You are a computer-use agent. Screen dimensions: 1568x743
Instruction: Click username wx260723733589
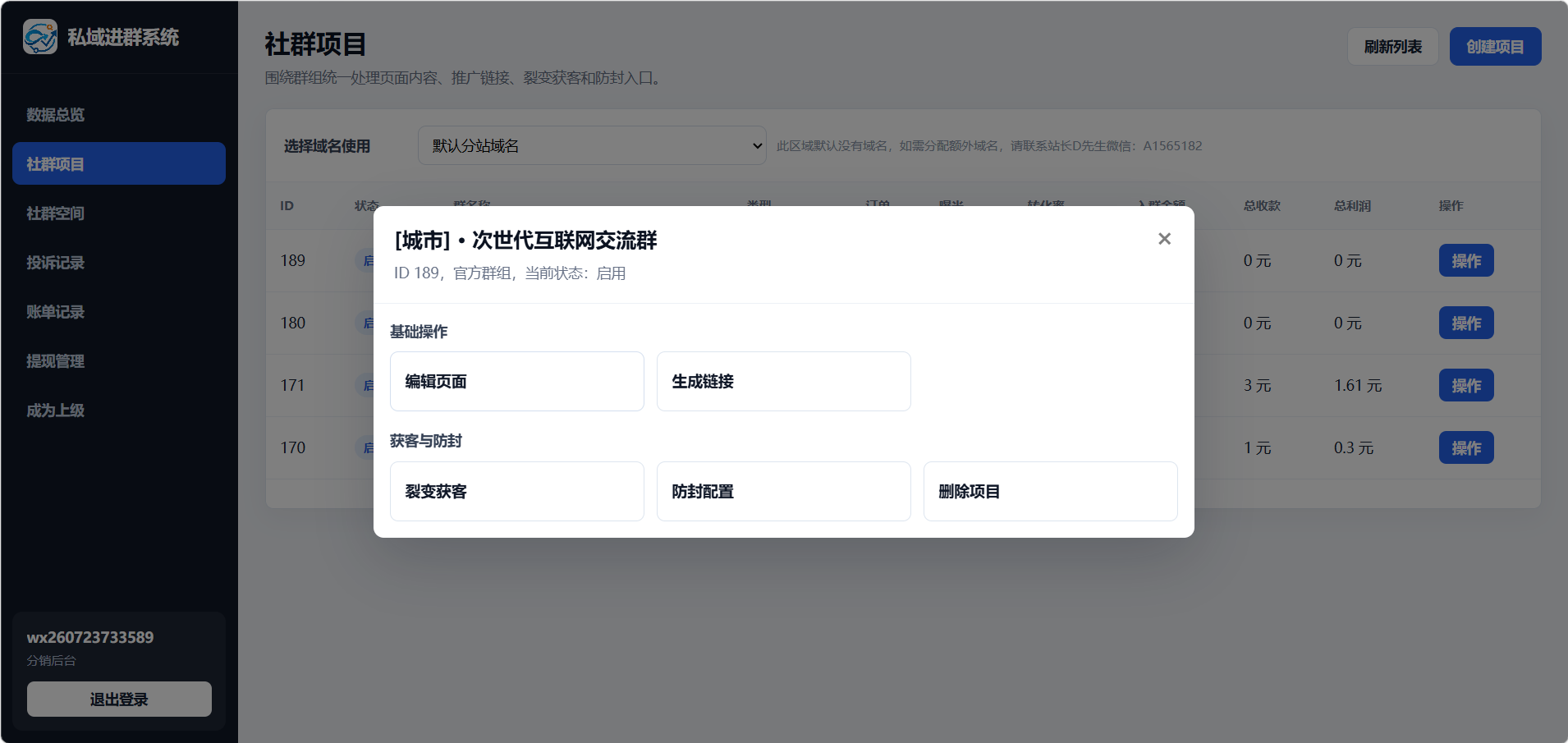point(90,637)
